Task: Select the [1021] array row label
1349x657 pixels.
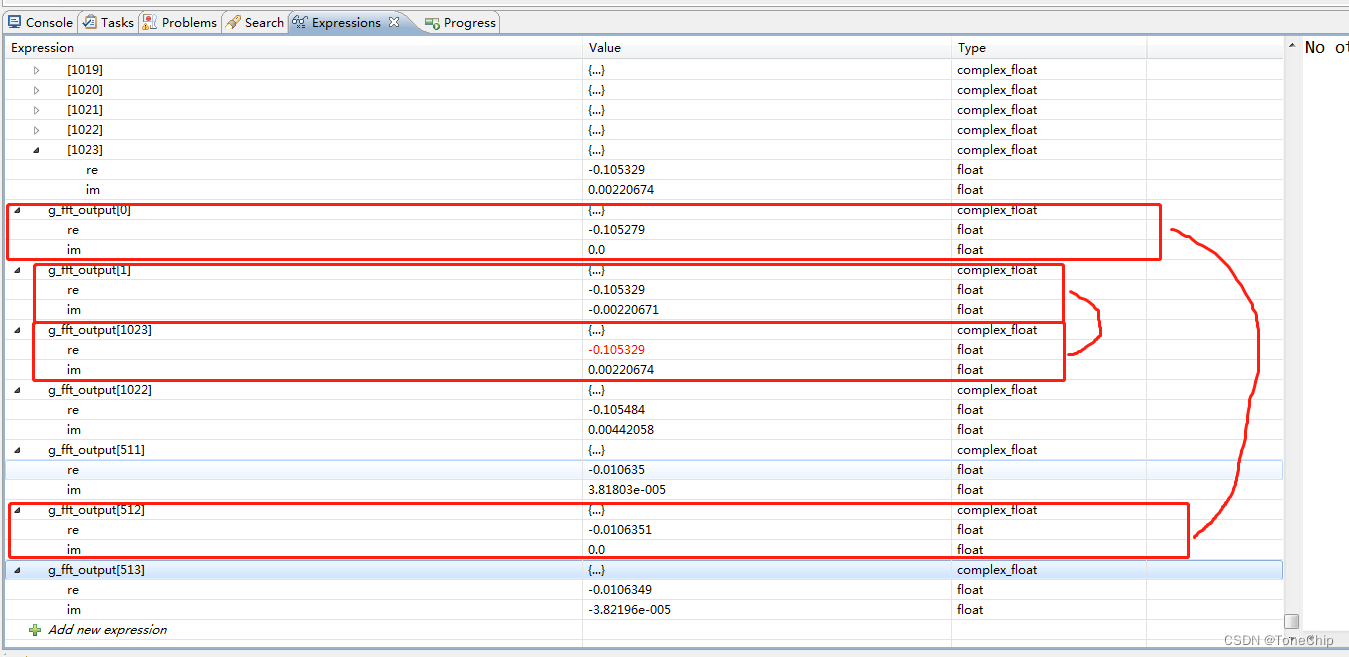Action: click(x=85, y=110)
